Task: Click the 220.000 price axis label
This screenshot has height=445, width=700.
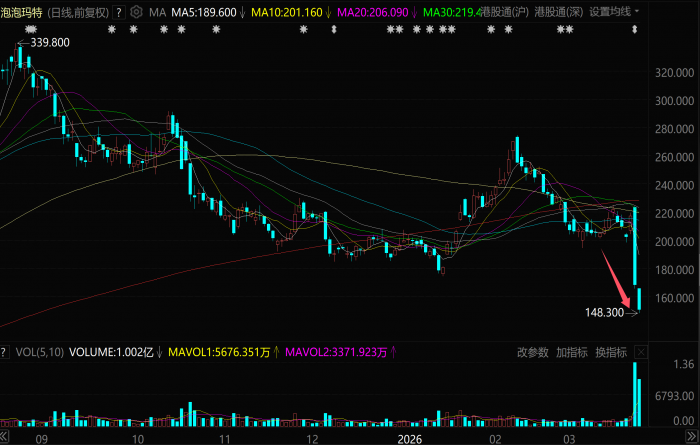Action: (x=674, y=213)
